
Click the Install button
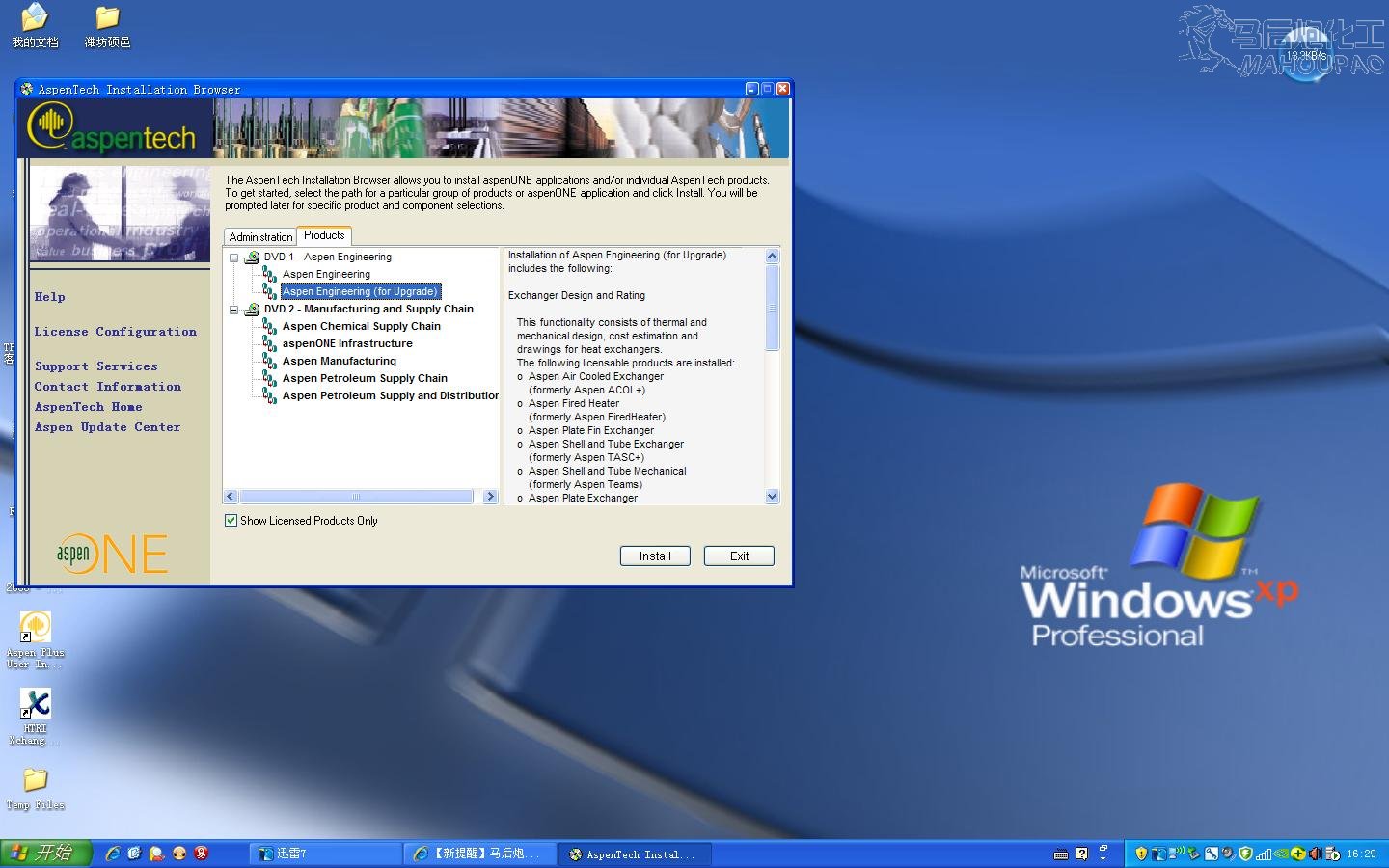(x=655, y=556)
